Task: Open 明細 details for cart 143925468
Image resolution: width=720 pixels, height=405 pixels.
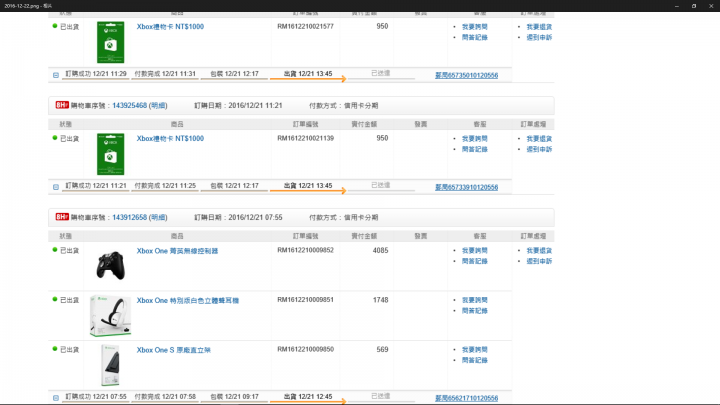Action: coord(158,106)
